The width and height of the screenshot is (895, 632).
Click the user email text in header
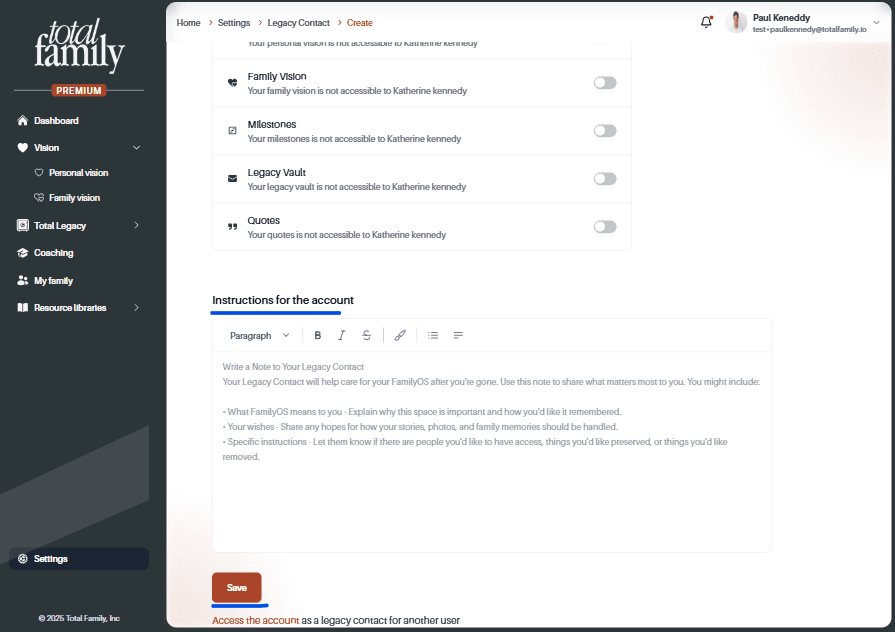[809, 30]
